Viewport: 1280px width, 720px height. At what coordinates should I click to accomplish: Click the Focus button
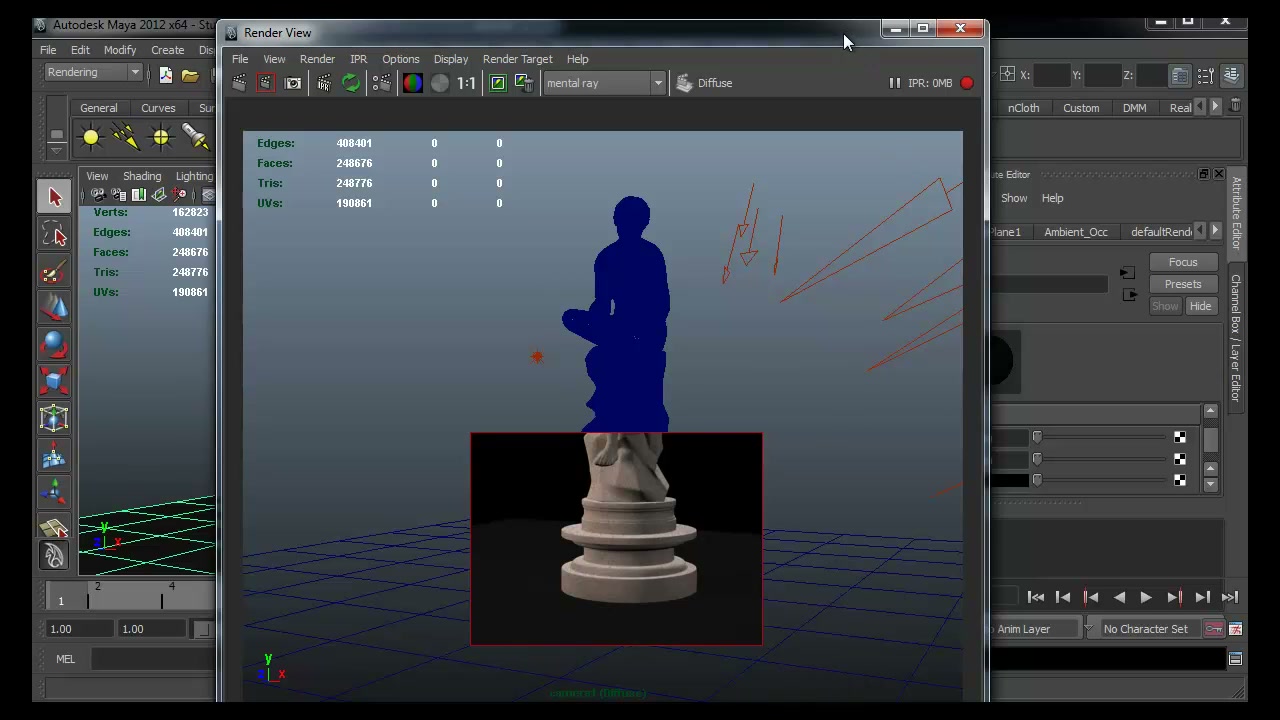coord(1183,262)
